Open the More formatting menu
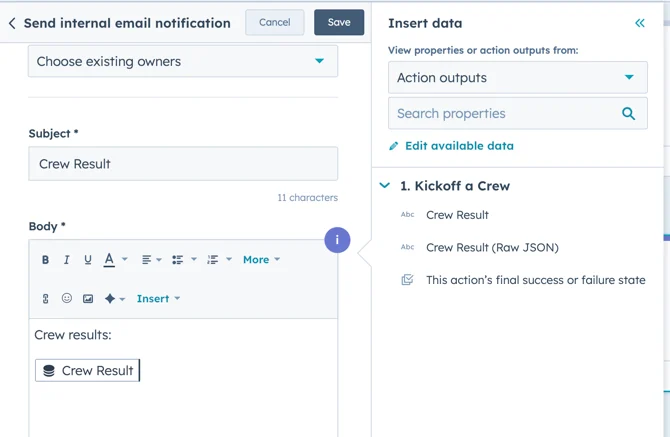This screenshot has height=437, width=670. click(261, 260)
